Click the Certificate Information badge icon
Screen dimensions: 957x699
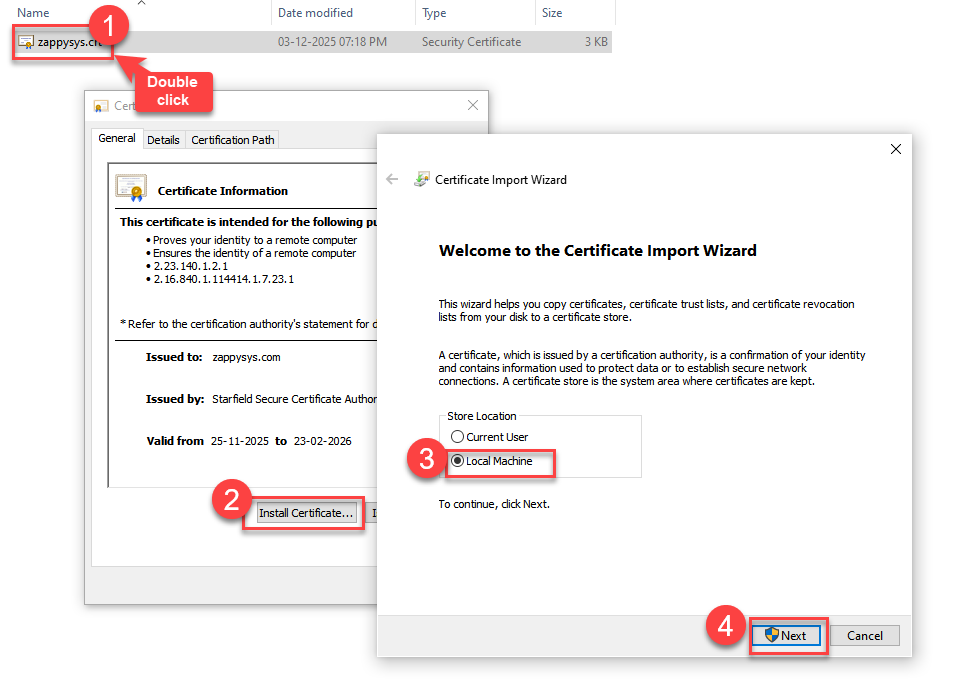[131, 188]
